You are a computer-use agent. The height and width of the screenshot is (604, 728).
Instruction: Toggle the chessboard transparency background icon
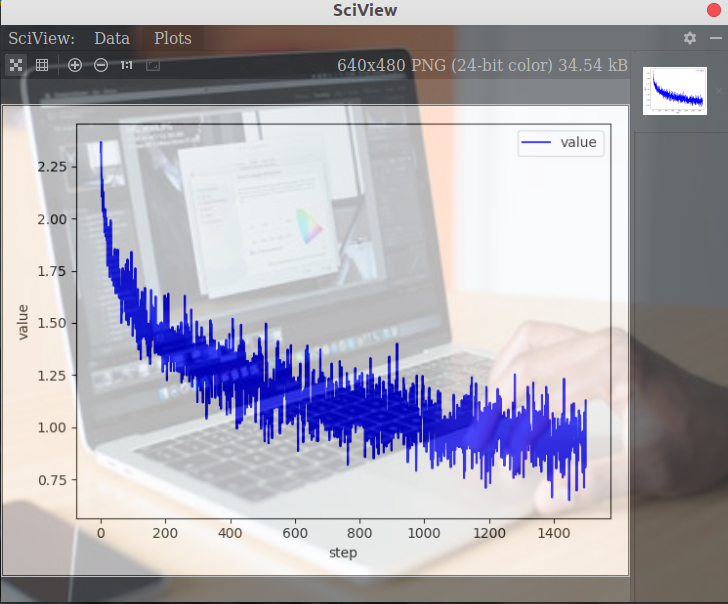[16, 65]
